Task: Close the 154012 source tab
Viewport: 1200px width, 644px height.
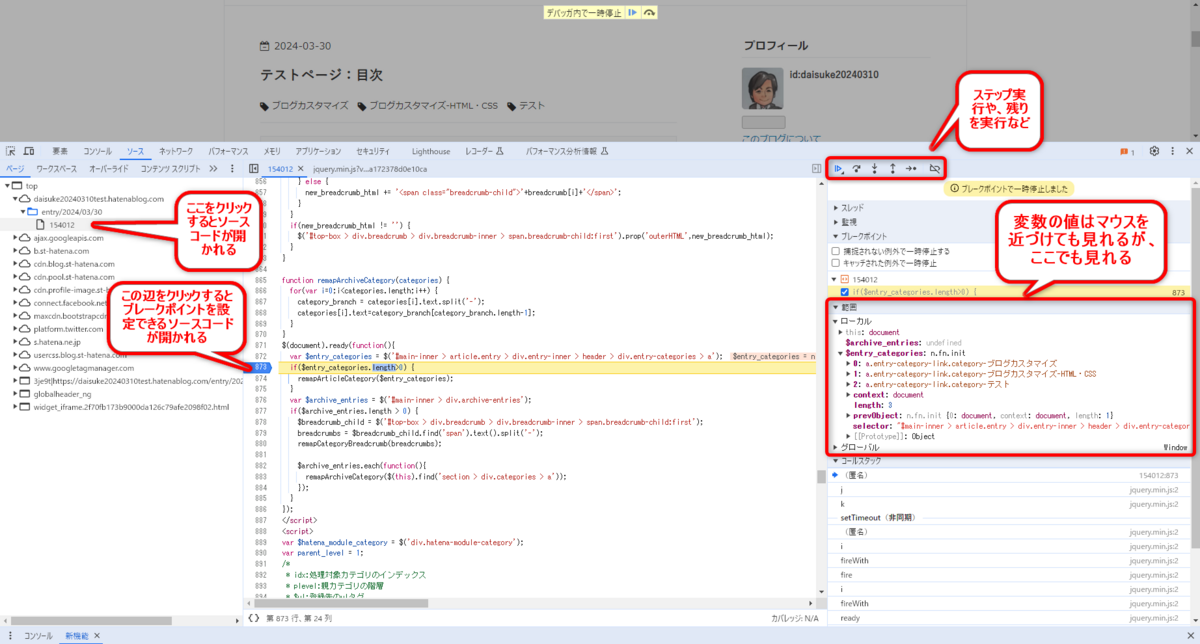Action: coord(303,169)
